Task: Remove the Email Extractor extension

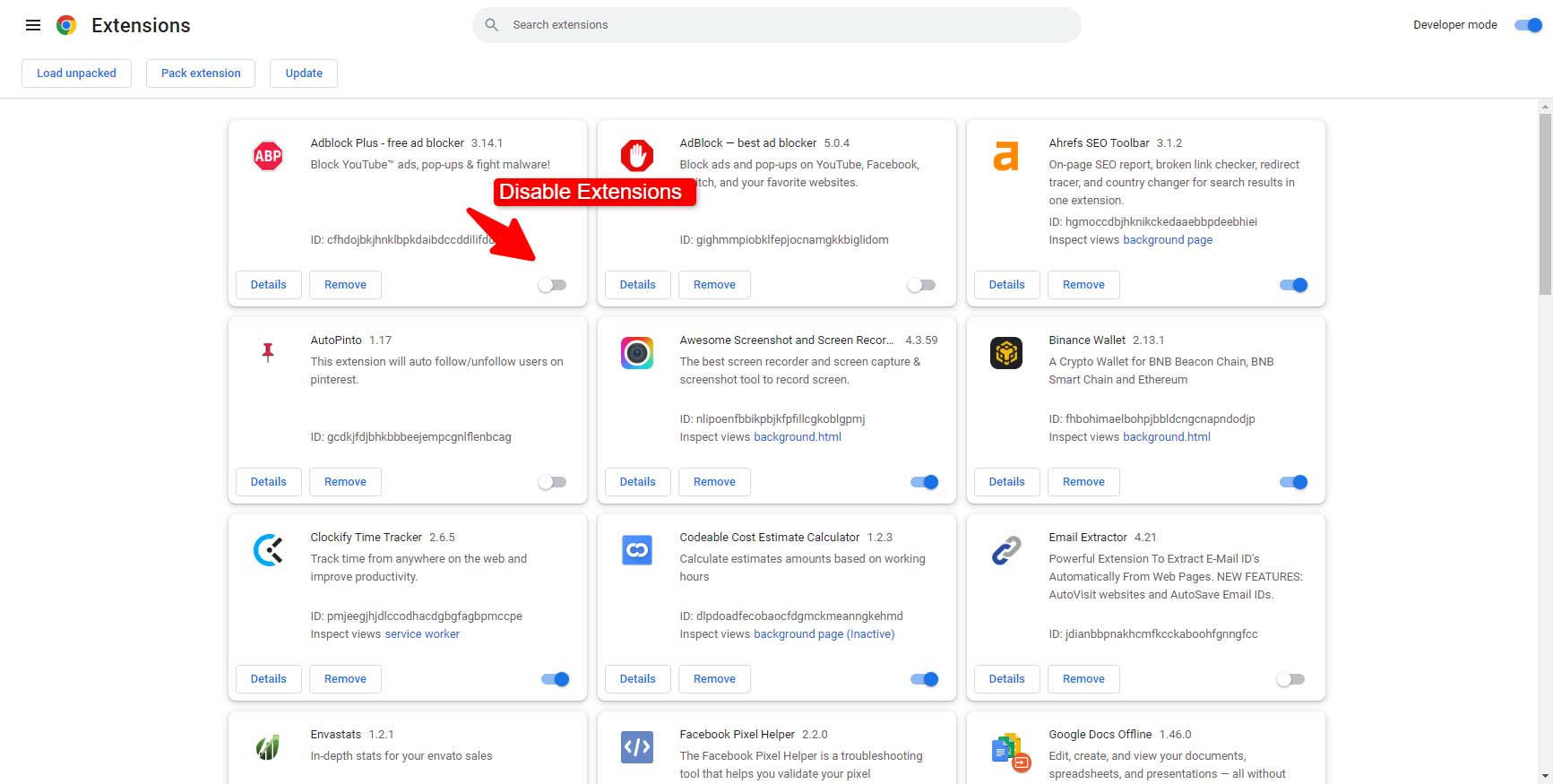Action: click(x=1083, y=679)
